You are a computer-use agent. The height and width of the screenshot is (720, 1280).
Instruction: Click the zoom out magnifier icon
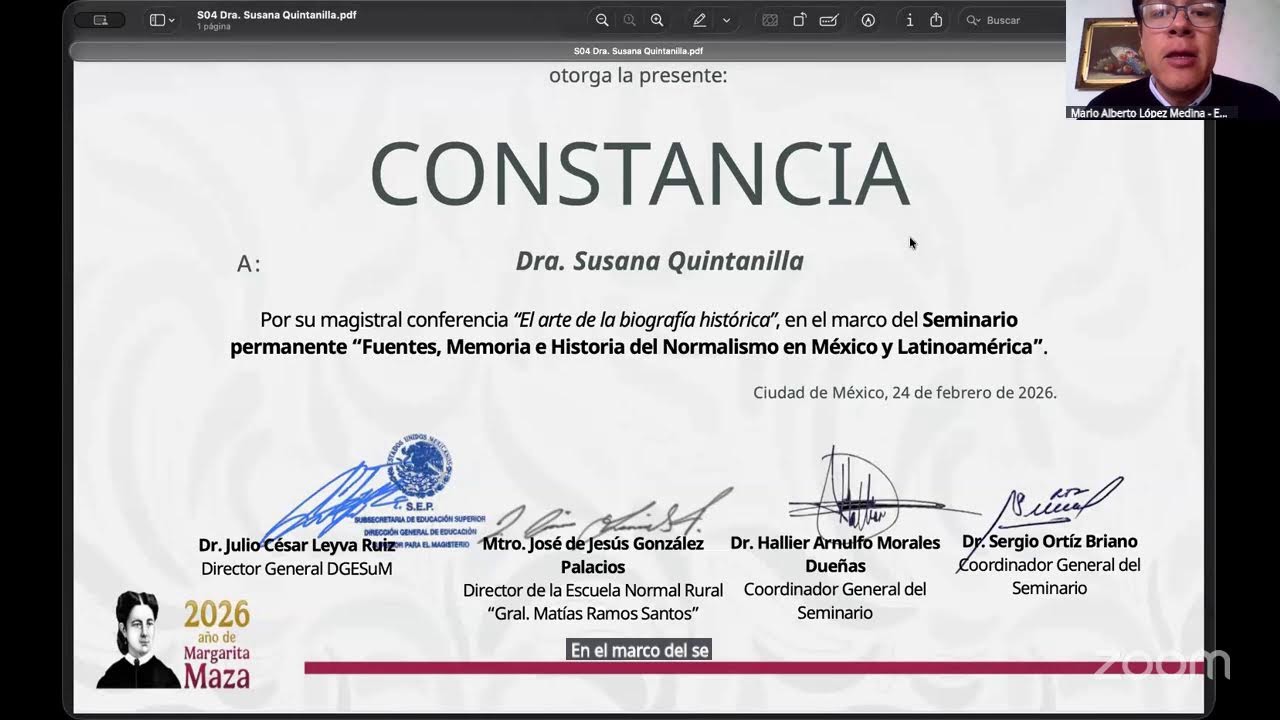click(x=602, y=20)
